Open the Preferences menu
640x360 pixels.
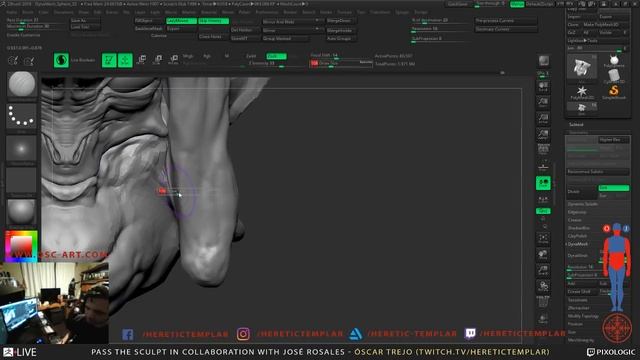(267, 12)
